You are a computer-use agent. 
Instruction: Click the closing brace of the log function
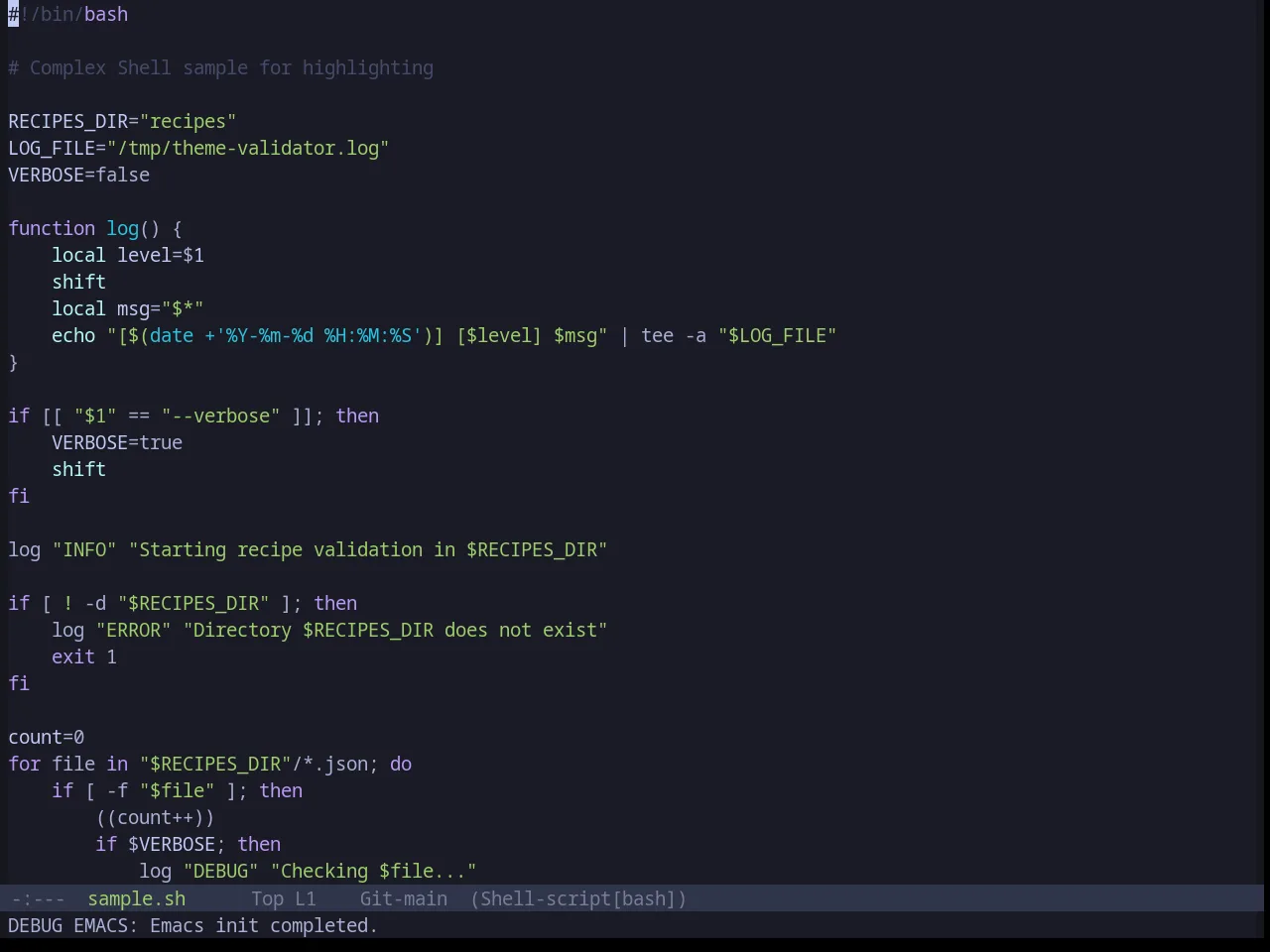click(13, 362)
